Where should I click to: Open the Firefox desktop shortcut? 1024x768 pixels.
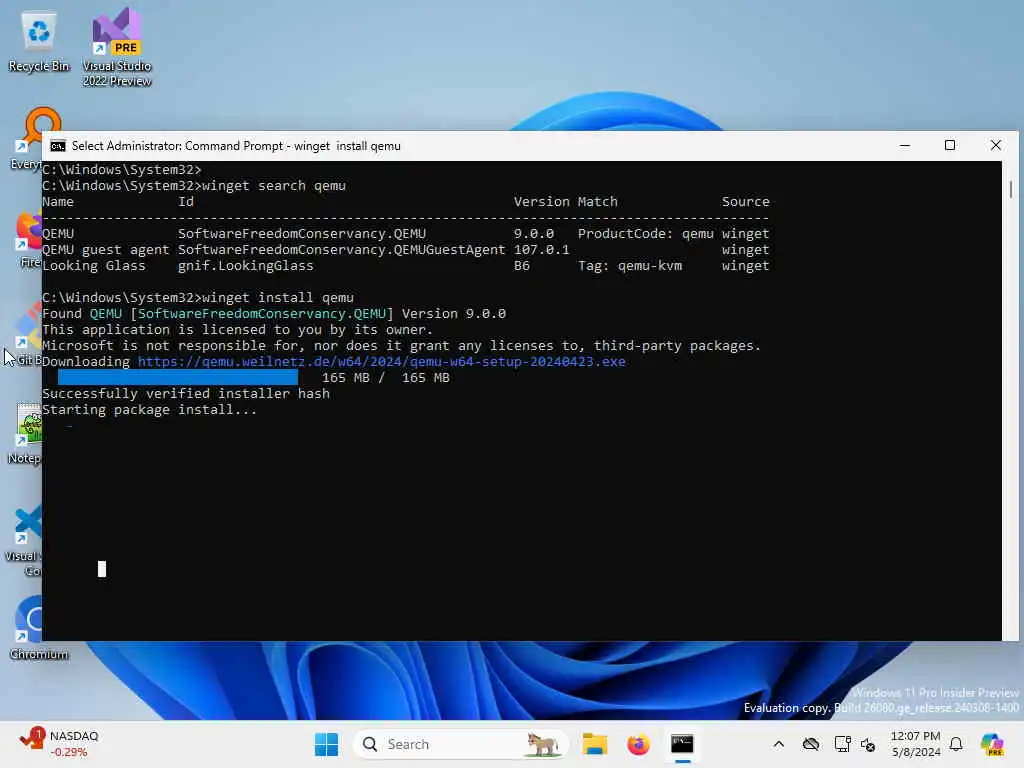click(26, 240)
